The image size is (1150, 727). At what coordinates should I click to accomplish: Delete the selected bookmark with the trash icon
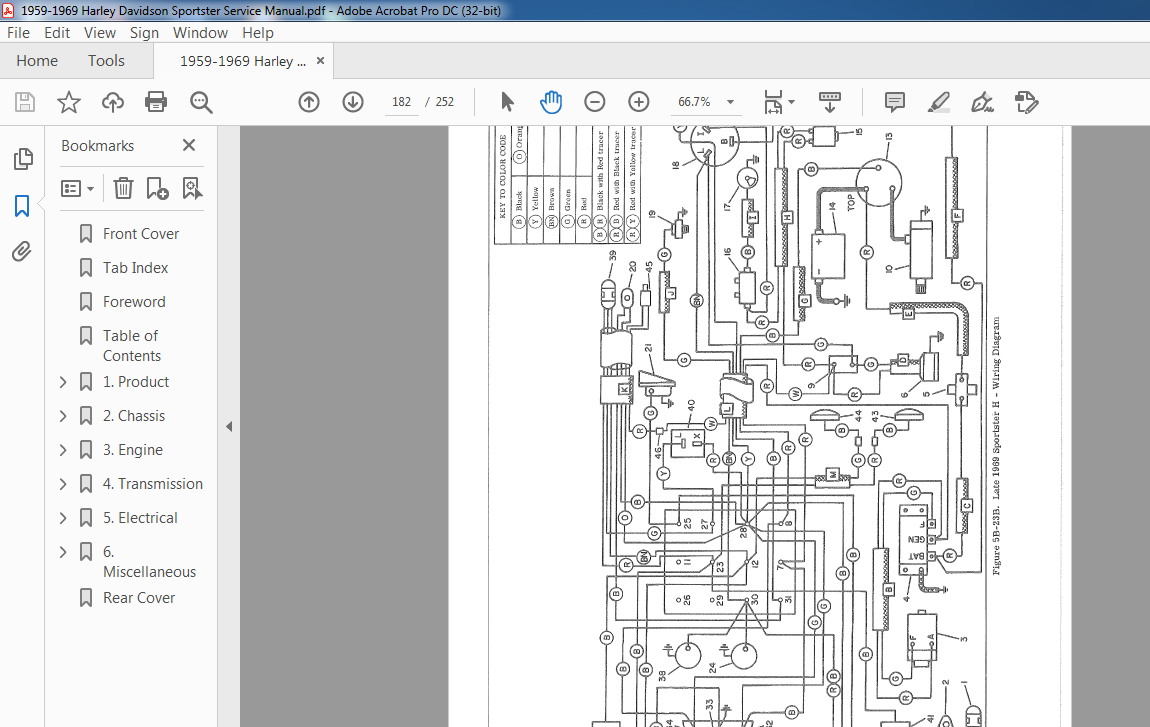coord(123,189)
